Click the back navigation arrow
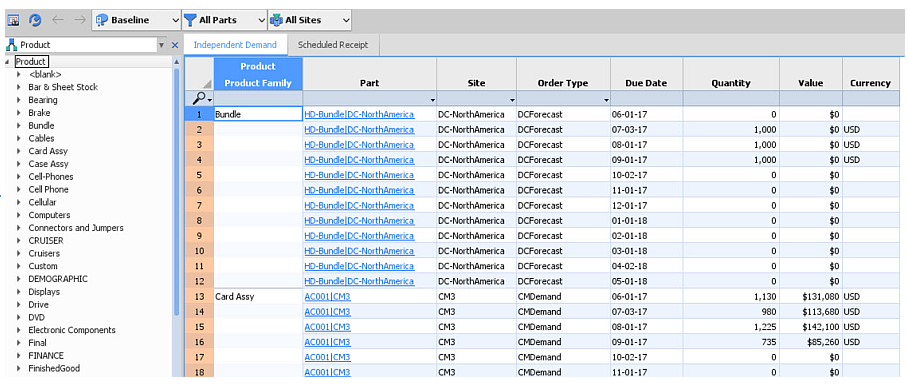The image size is (908, 390). pos(57,20)
